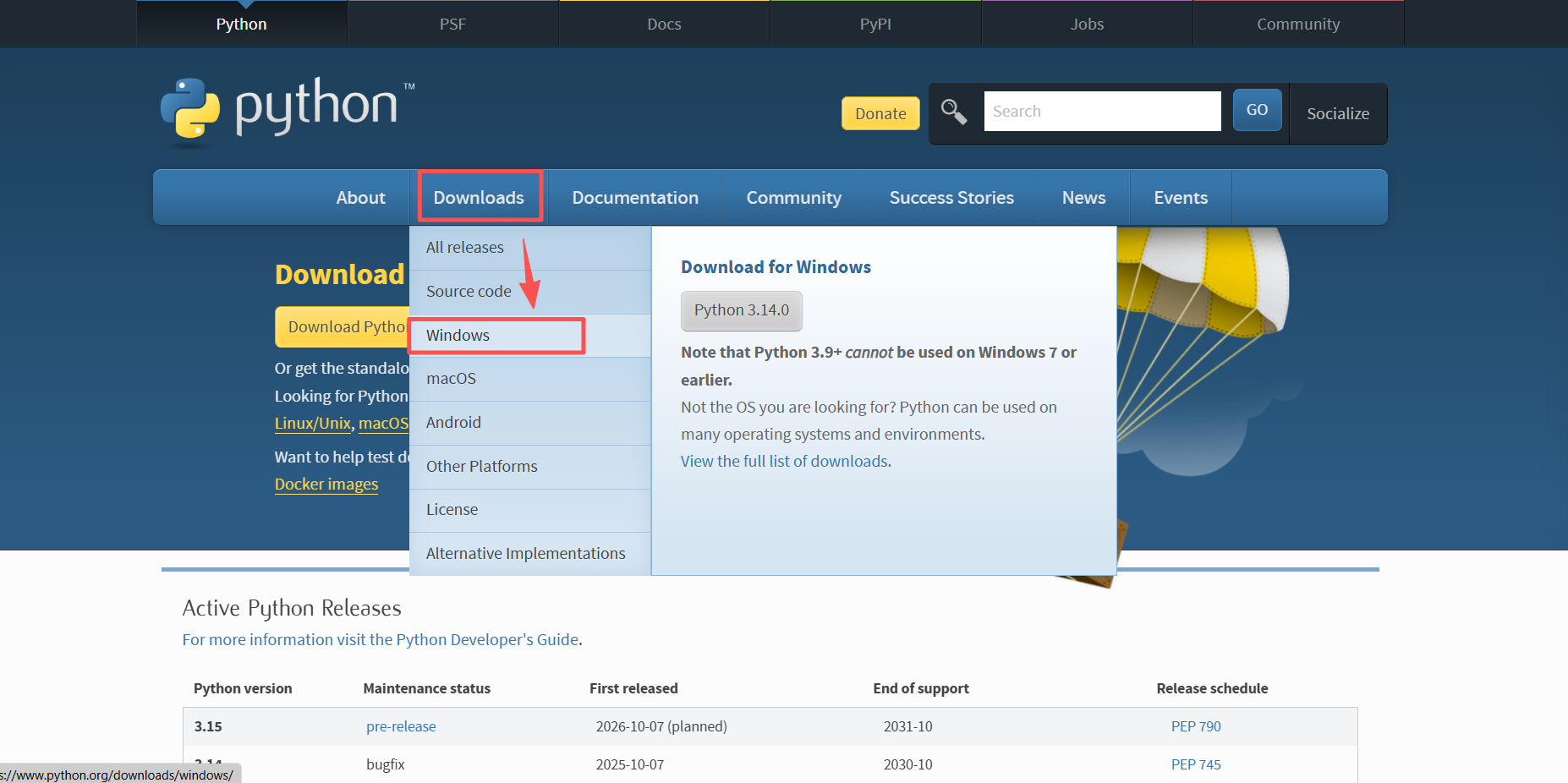The height and width of the screenshot is (783, 1568).
Task: Open the PEP 745 link
Action: click(x=1196, y=764)
